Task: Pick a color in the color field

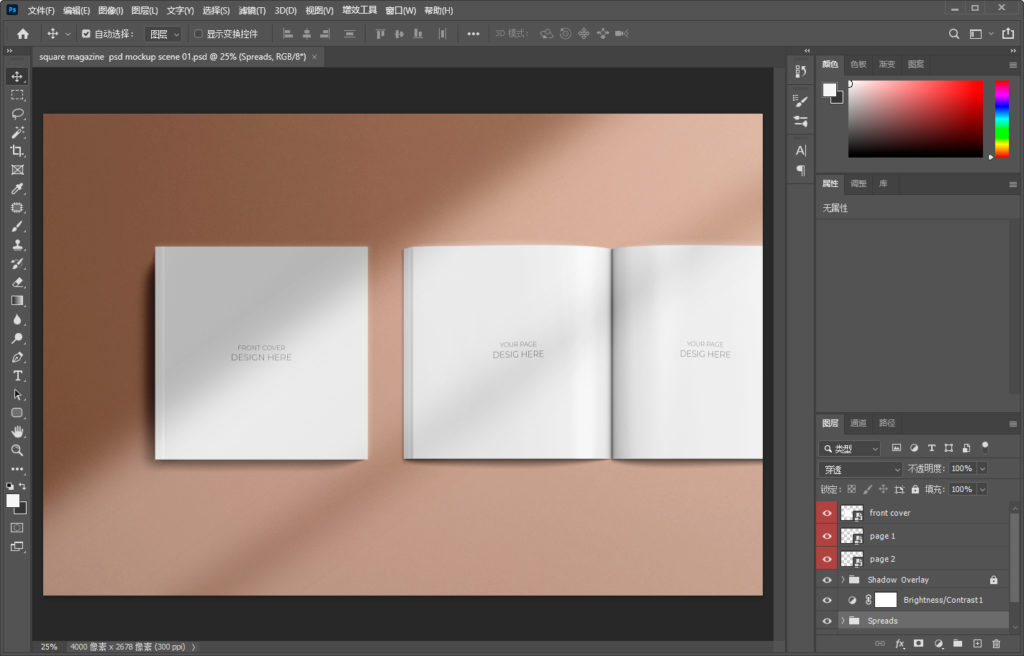Action: (x=916, y=119)
